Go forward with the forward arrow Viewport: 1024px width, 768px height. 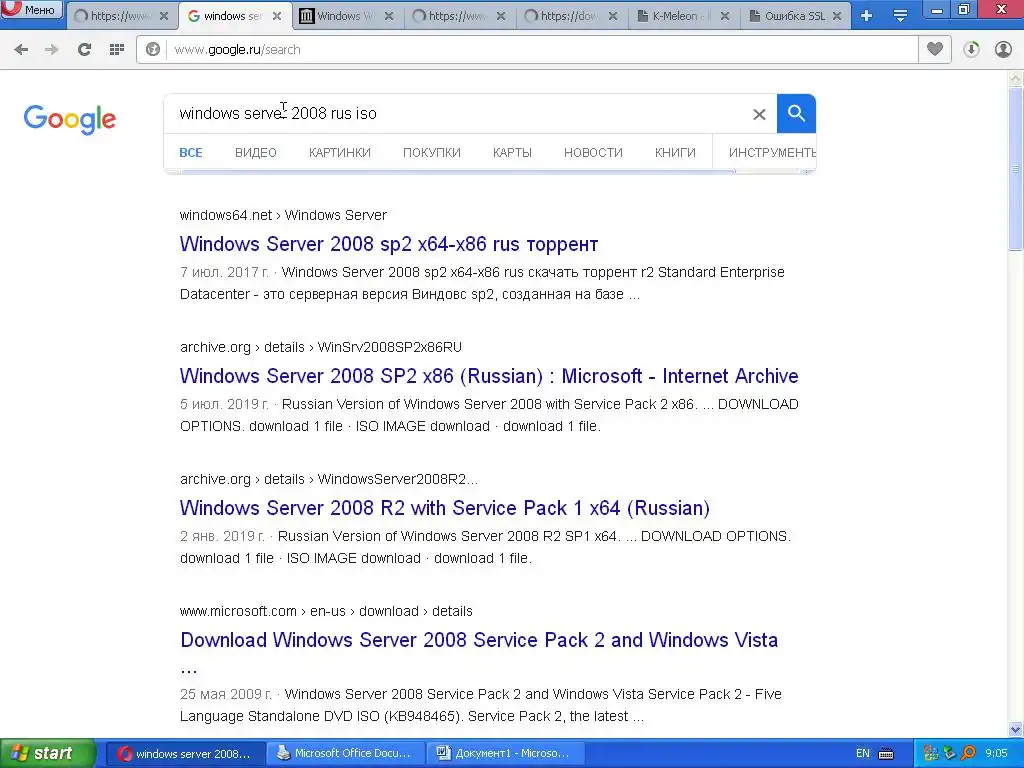(x=52, y=50)
